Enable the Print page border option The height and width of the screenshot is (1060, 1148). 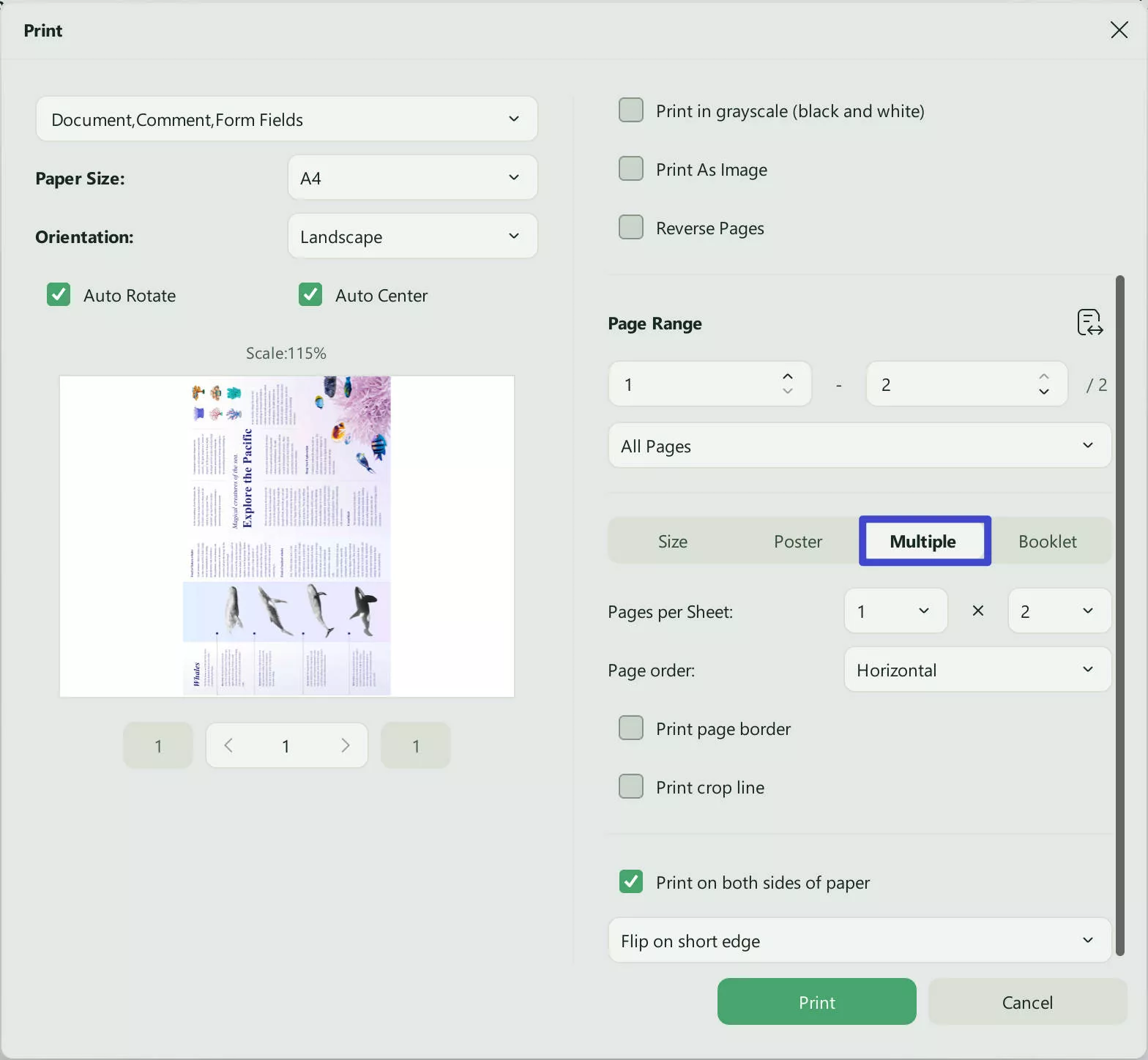[631, 728]
